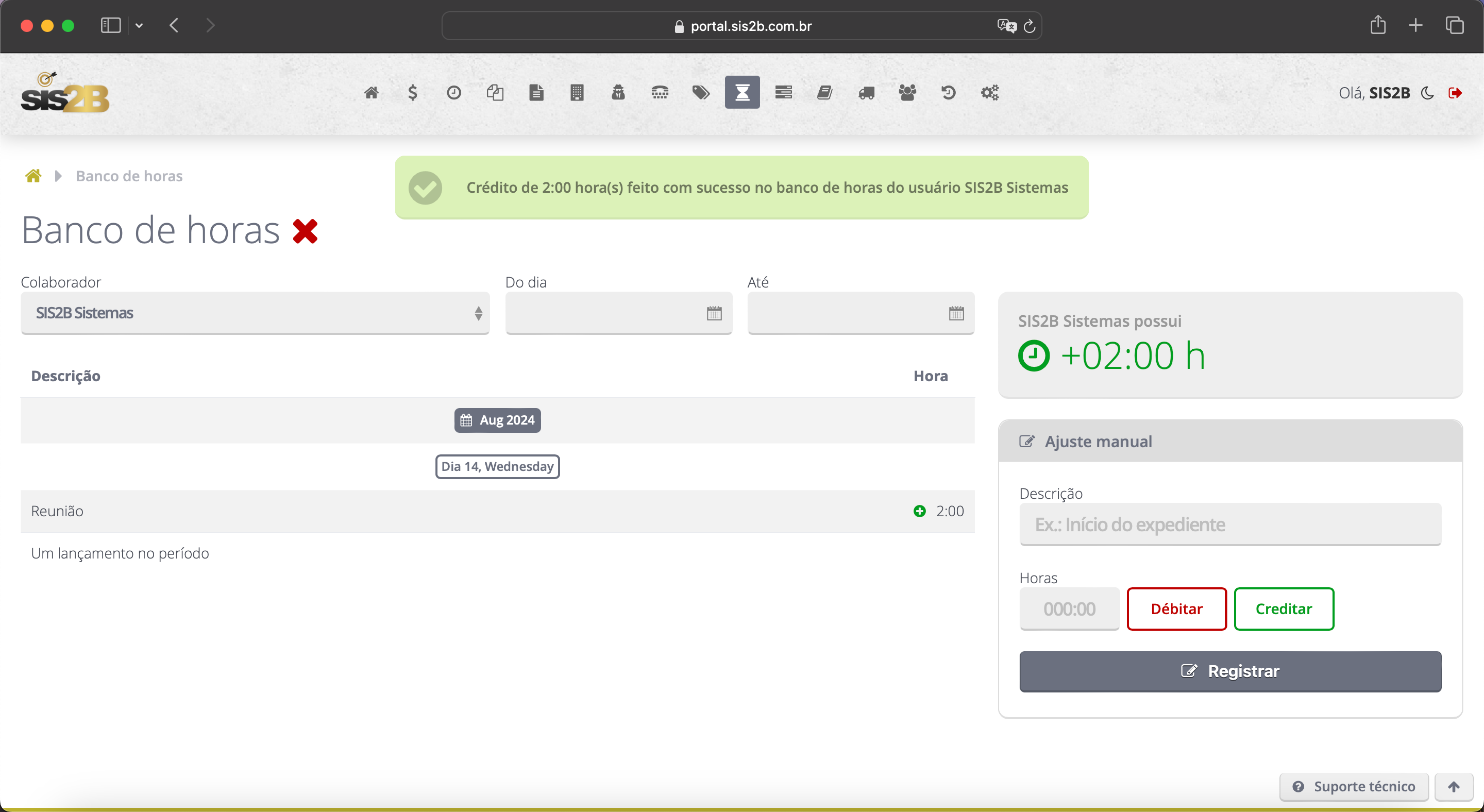
Task: Click the red logout icon
Action: 1455,93
